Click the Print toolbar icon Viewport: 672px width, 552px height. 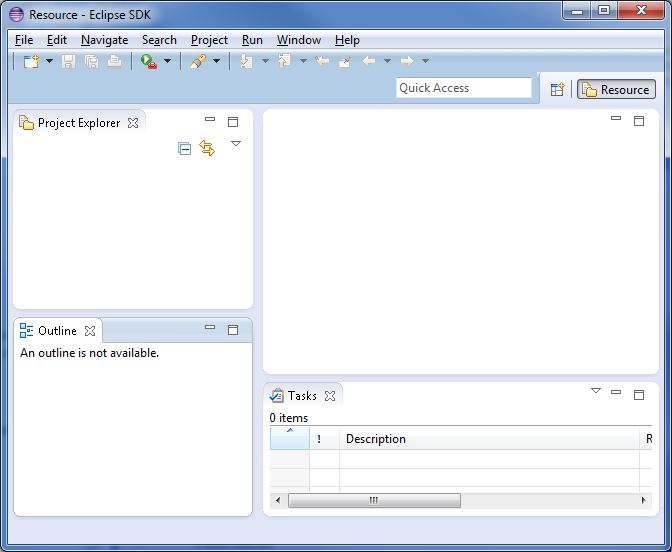tap(114, 62)
